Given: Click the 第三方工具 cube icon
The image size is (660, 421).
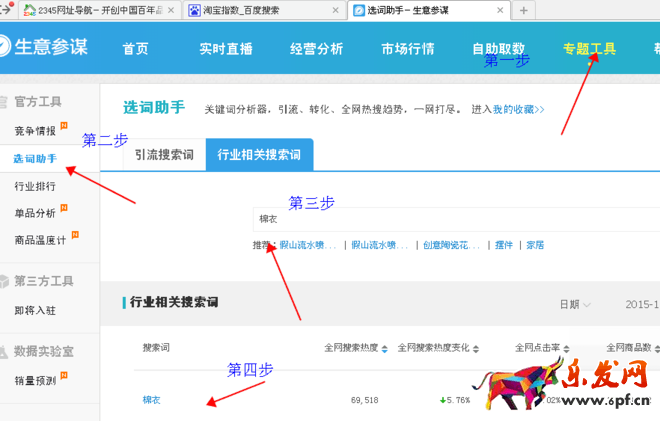Looking at the screenshot, I should 4,281.
